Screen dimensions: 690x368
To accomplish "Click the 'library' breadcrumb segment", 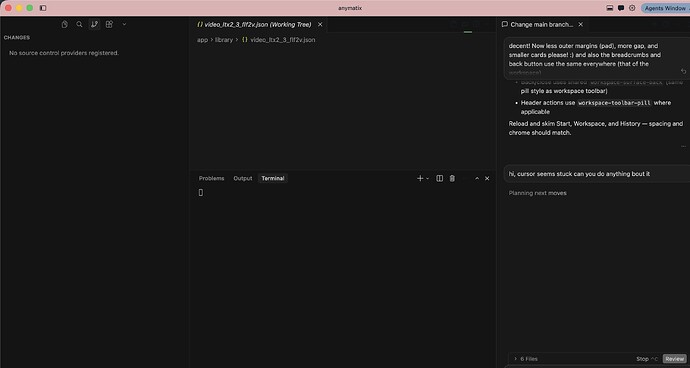I will [x=224, y=40].
